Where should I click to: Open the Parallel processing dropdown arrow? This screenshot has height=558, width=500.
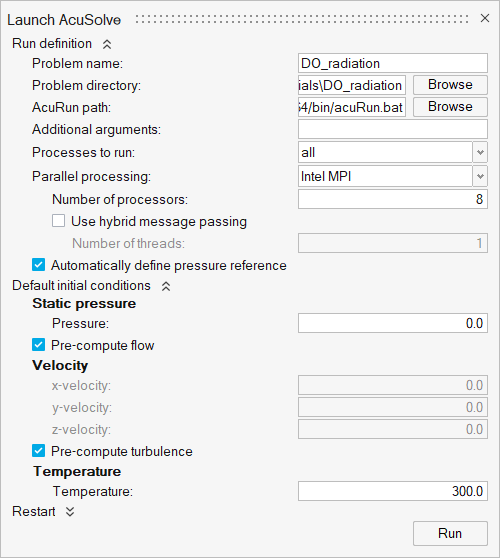point(480,176)
